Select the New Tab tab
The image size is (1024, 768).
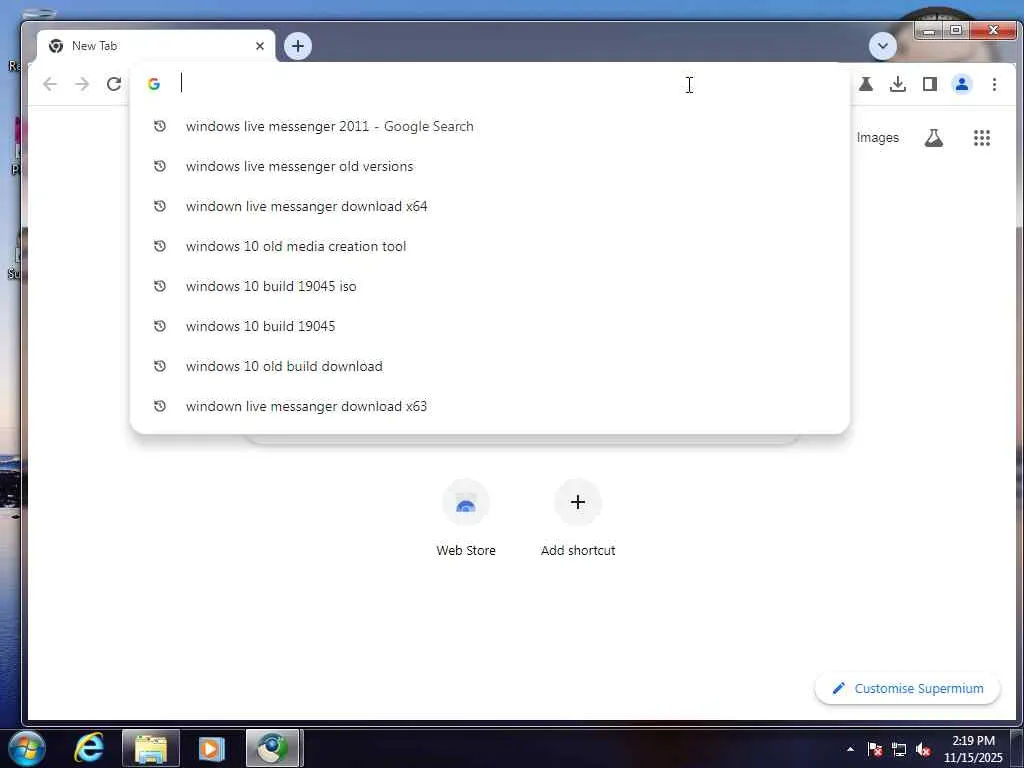156,46
